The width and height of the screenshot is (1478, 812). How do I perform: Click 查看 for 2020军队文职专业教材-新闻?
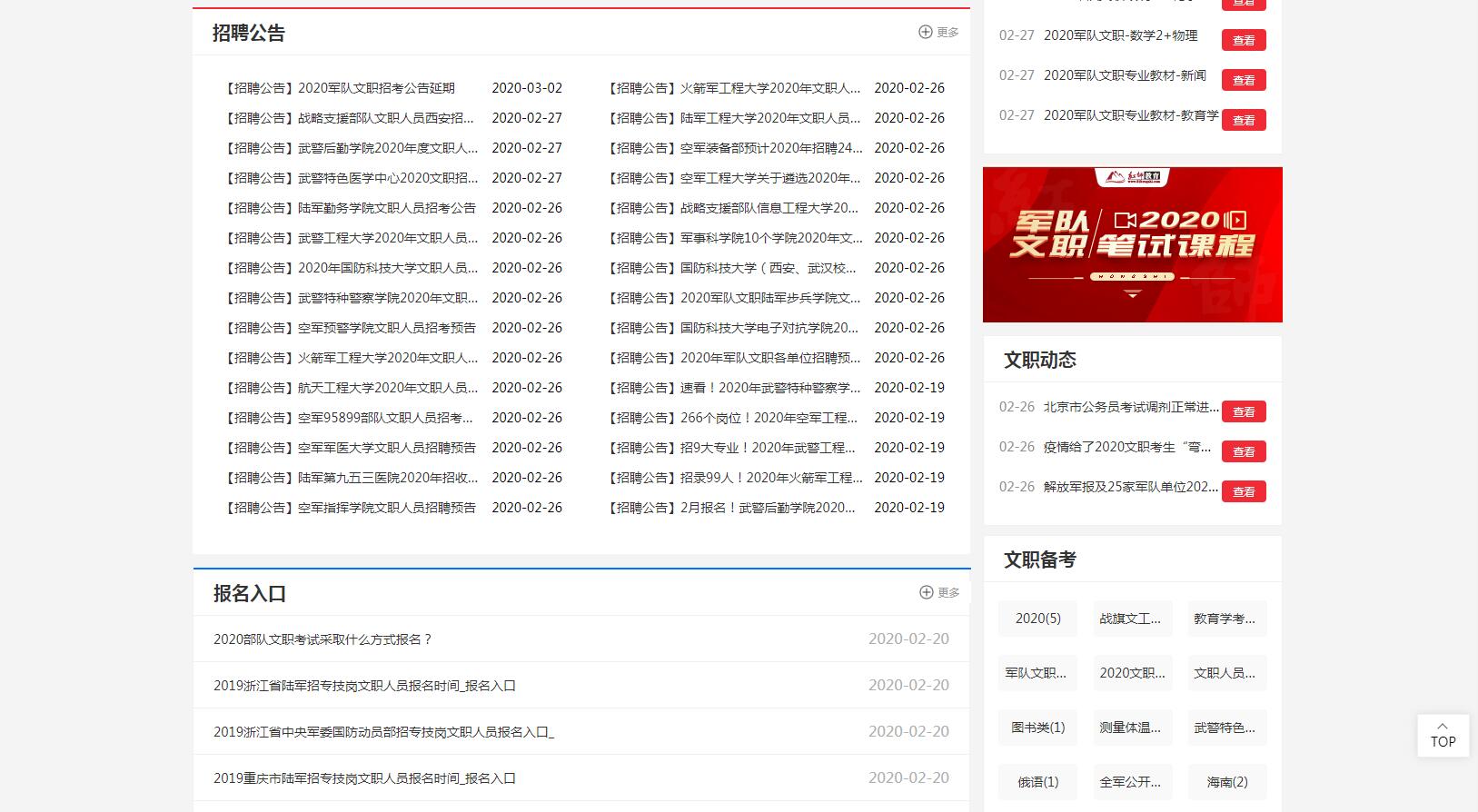(1244, 80)
